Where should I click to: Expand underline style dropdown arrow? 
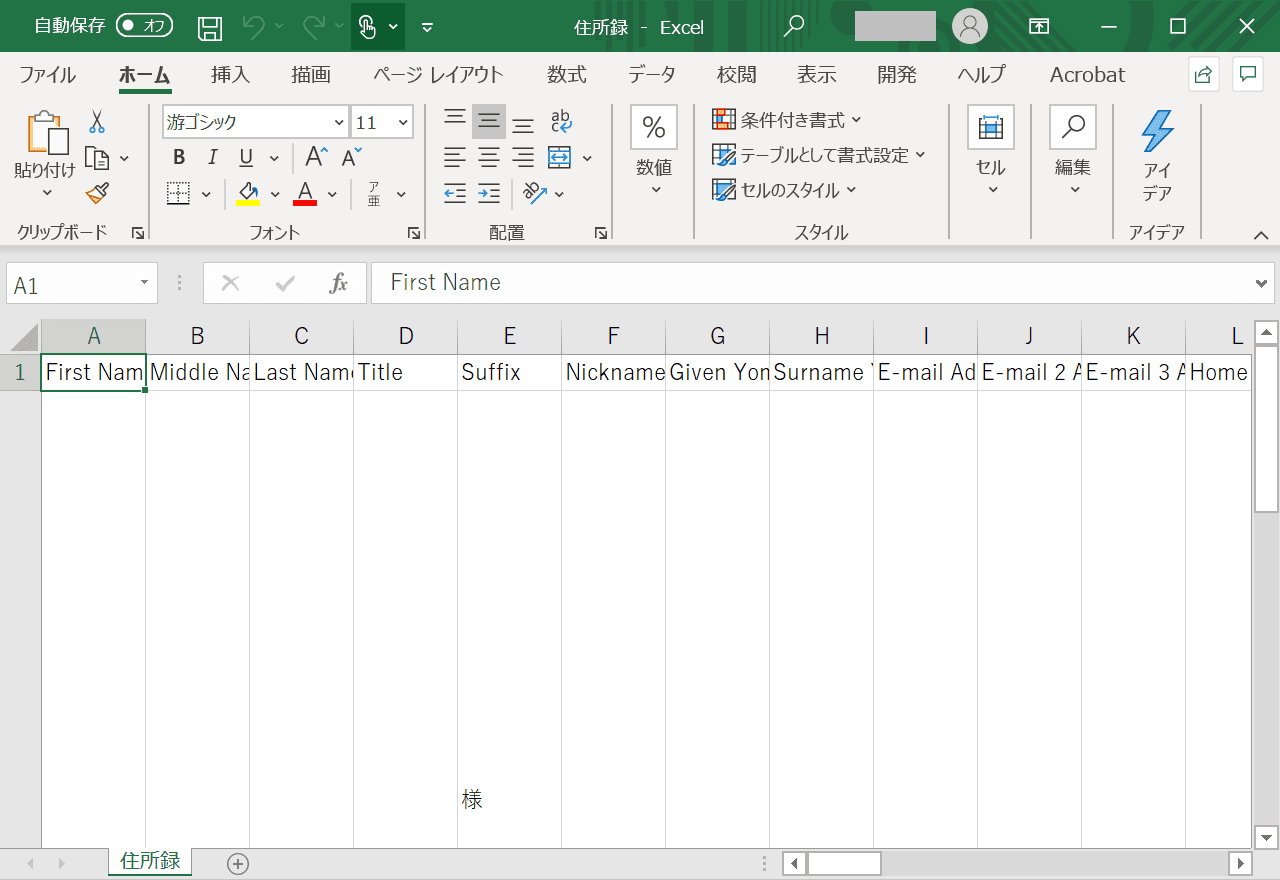click(274, 158)
